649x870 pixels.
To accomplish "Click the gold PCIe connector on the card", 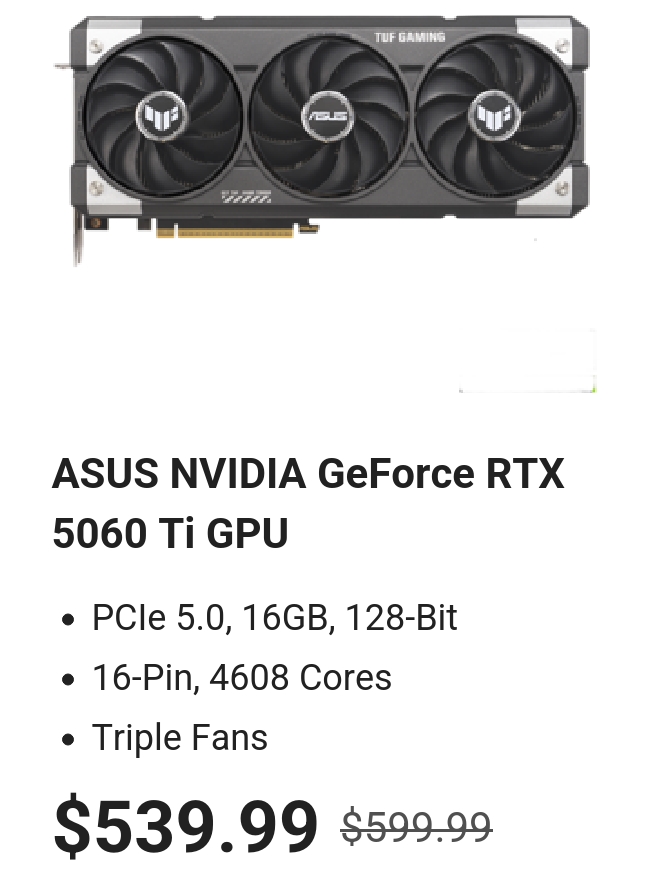I will 224,229.
